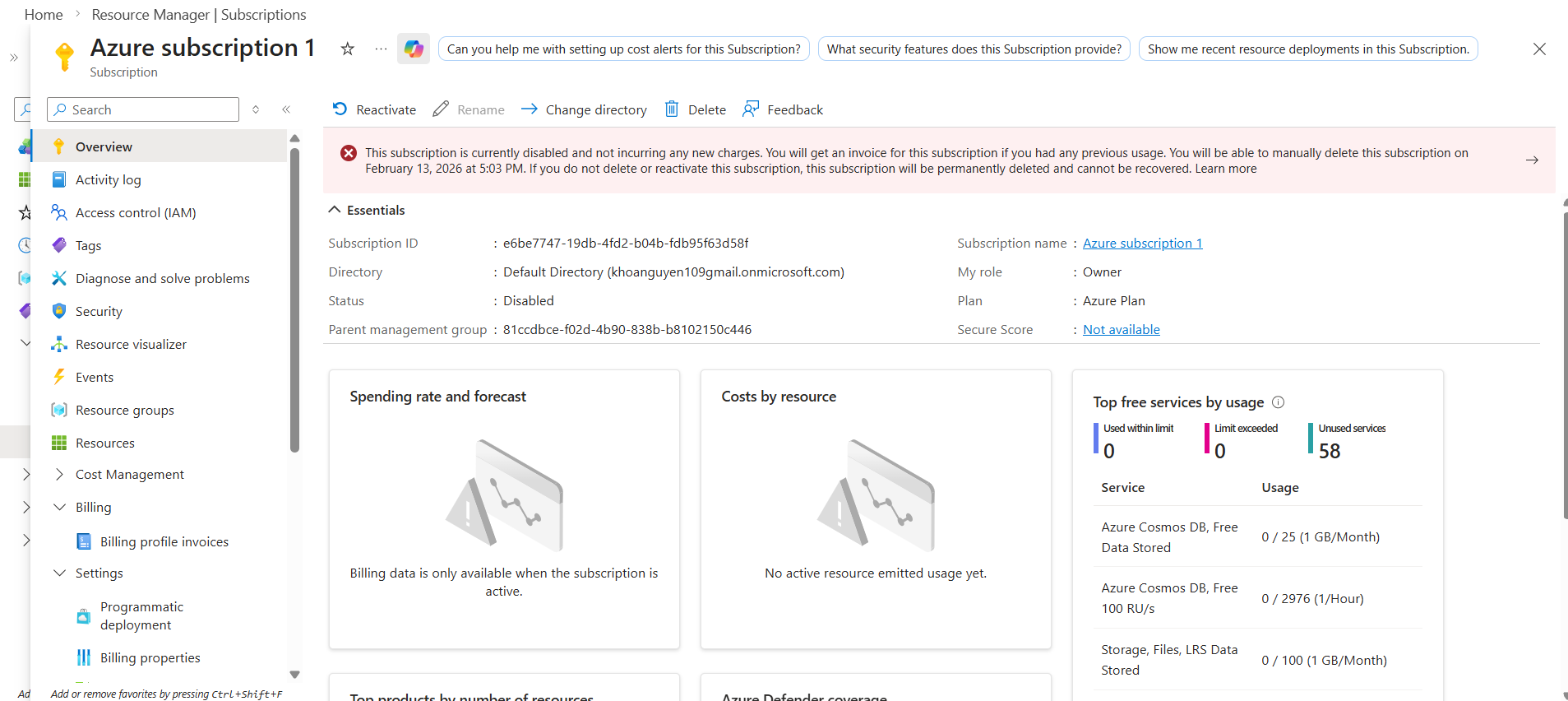Collapse the Settings section

click(59, 573)
